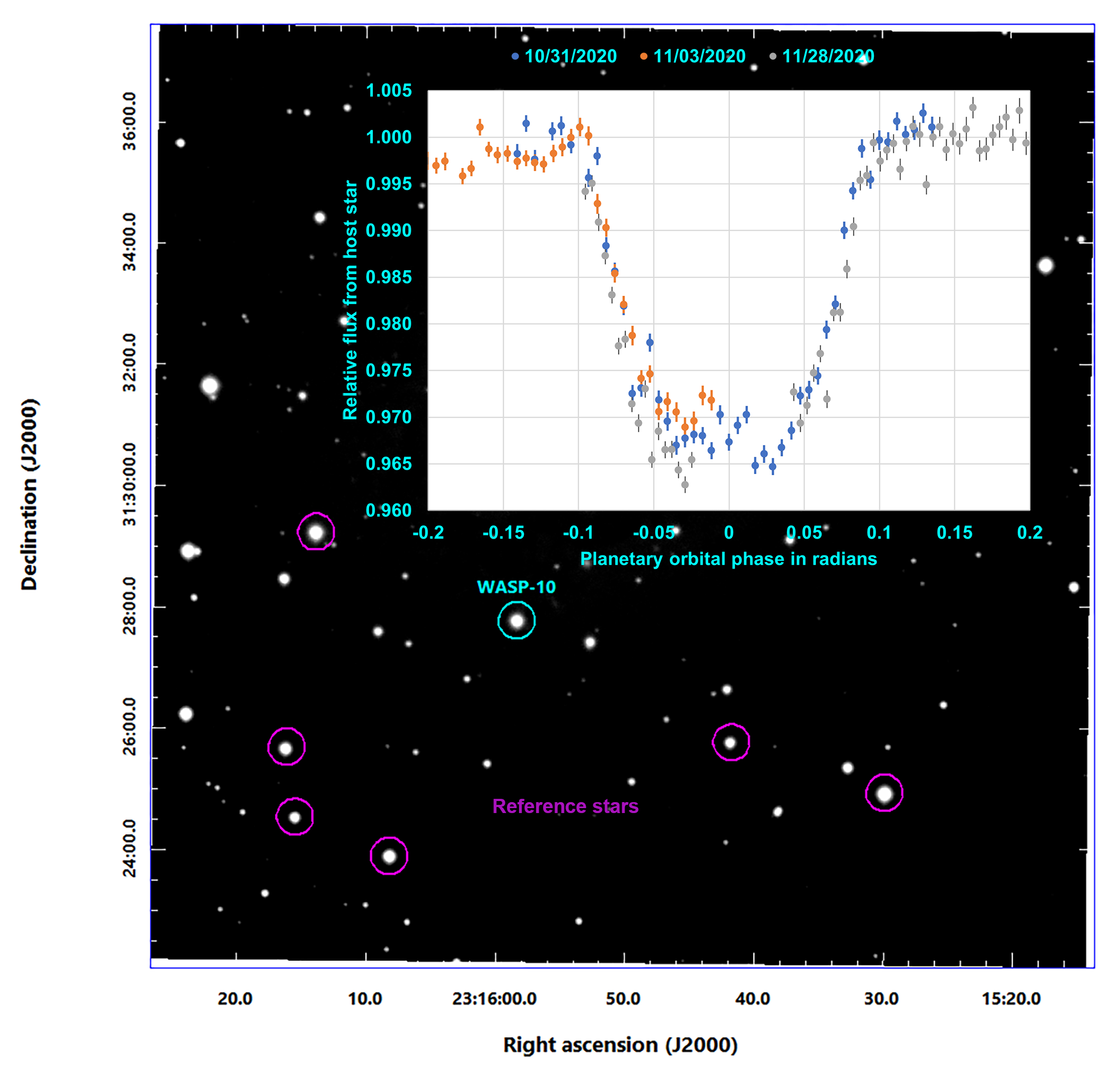
Task: Click the topmost magenta-circled reference star
Action: click(x=316, y=533)
